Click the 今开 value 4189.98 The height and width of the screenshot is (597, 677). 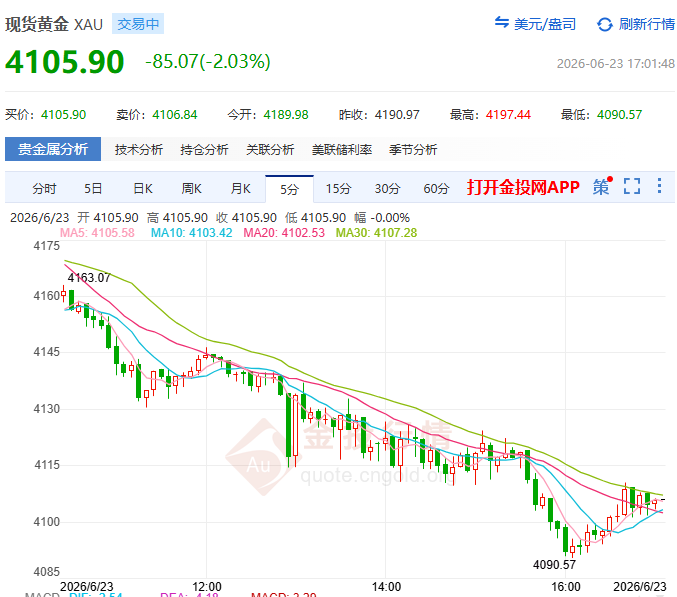coord(286,115)
